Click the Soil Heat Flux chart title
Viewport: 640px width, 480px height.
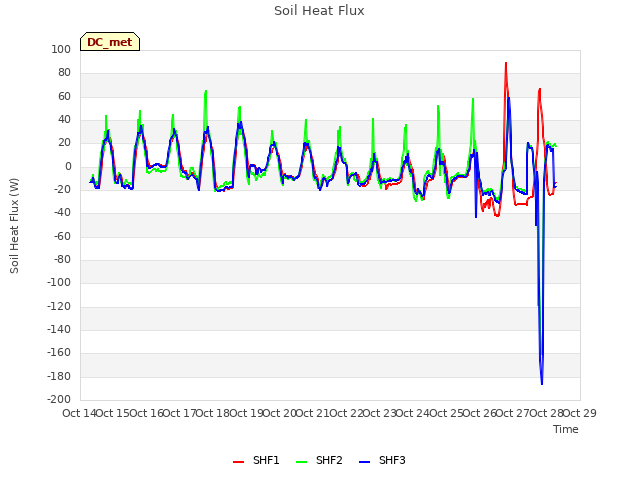click(319, 11)
